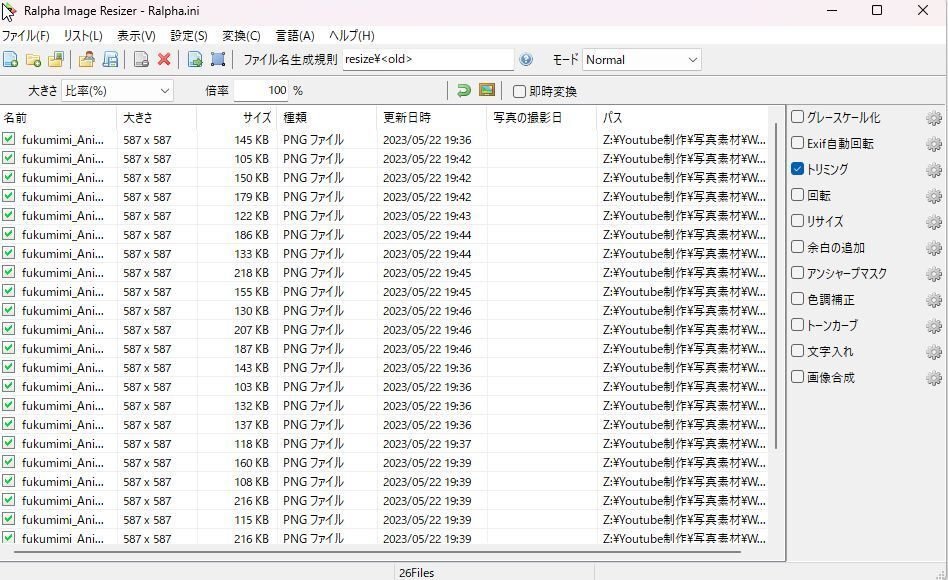Click the horizontal scrollbar of file list

pos(377,551)
